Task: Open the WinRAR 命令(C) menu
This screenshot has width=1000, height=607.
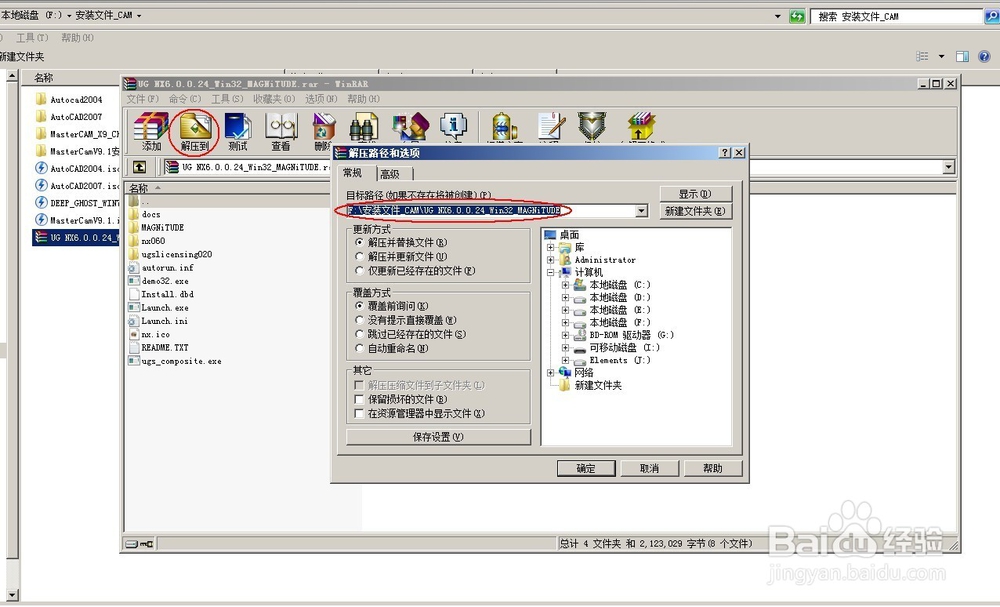Action: [x=185, y=99]
